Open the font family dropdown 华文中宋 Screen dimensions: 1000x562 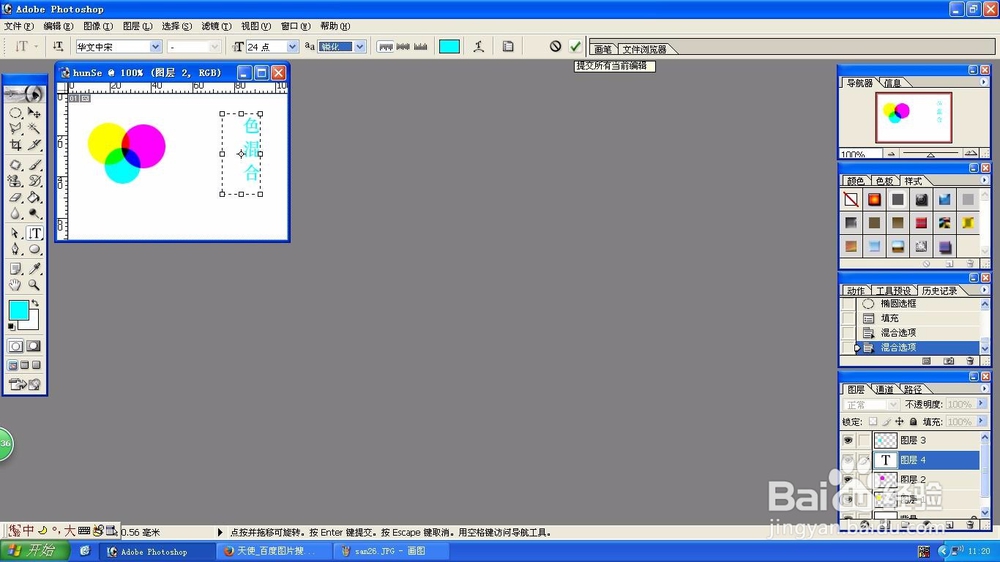click(155, 47)
